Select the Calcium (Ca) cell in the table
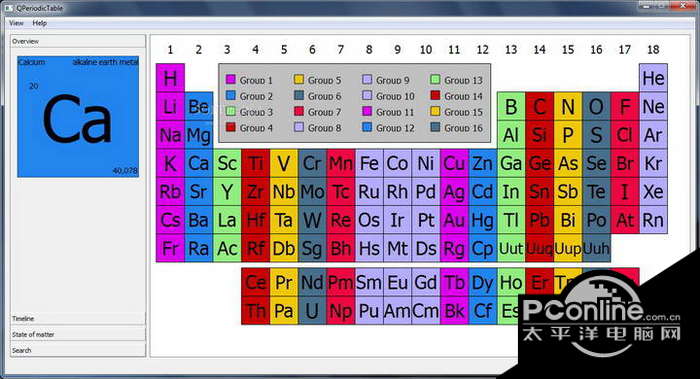Viewport: 700px width, 379px height. click(x=199, y=163)
